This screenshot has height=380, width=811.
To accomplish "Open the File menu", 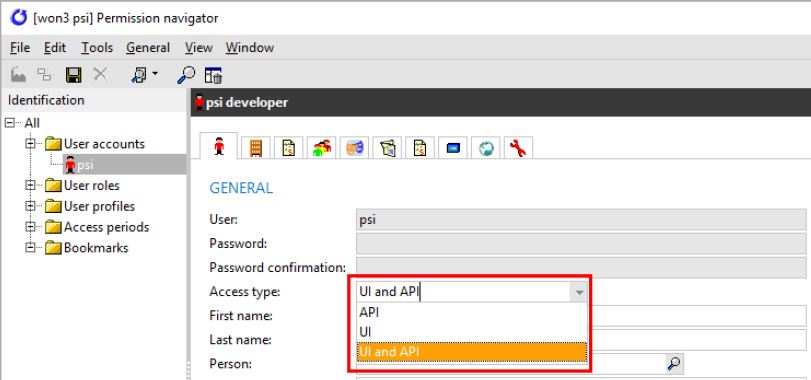I will tap(20, 48).
